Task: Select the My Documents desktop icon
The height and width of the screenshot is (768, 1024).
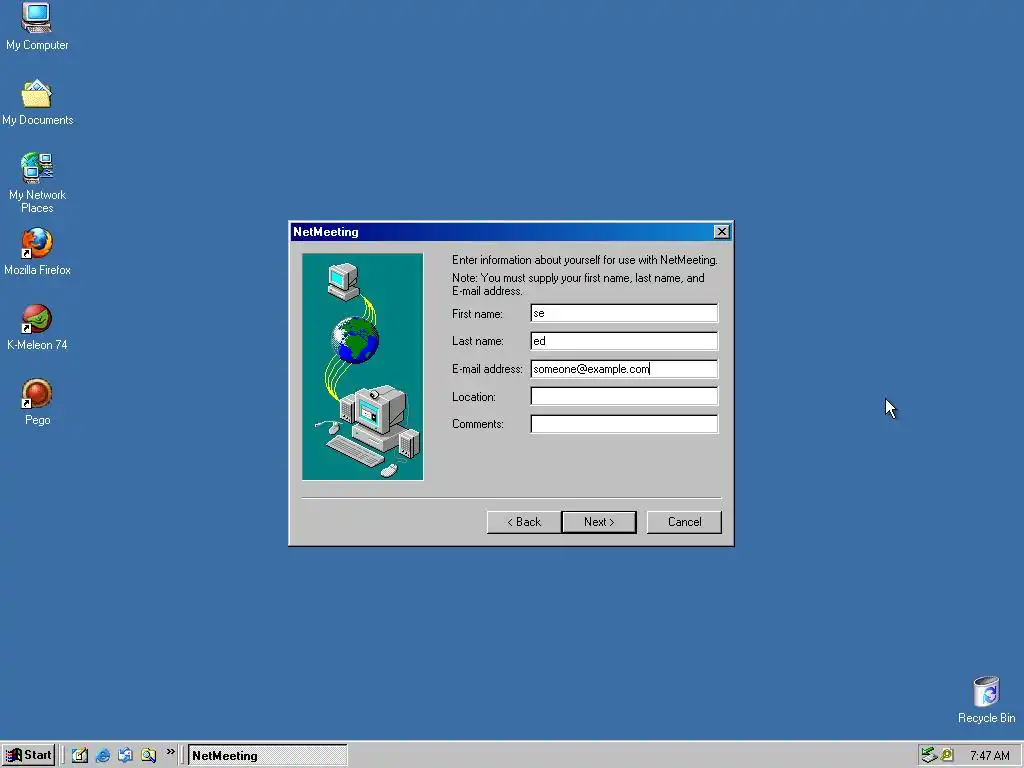Action: (x=37, y=103)
